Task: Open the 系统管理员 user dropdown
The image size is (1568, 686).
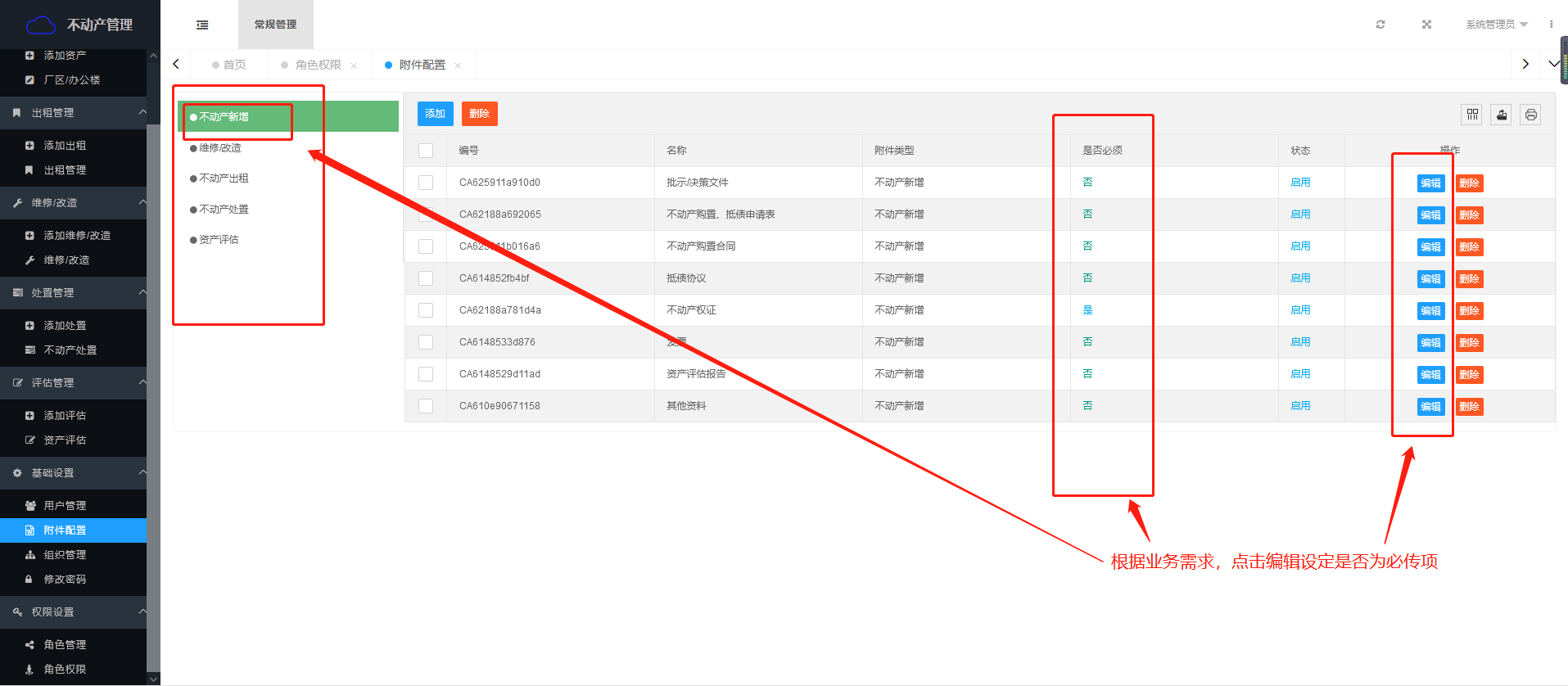Action: click(1497, 25)
